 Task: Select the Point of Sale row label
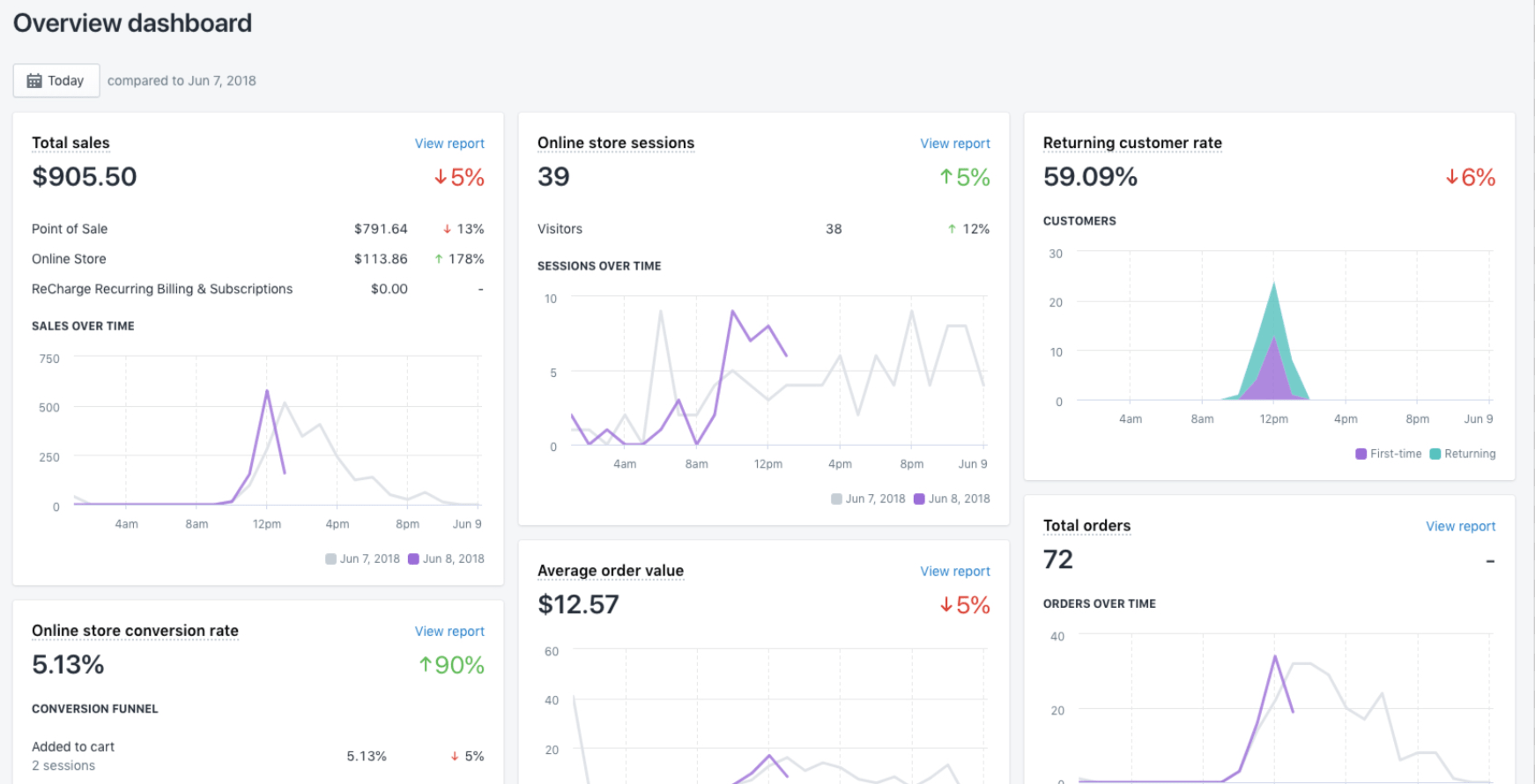pyautogui.click(x=70, y=229)
